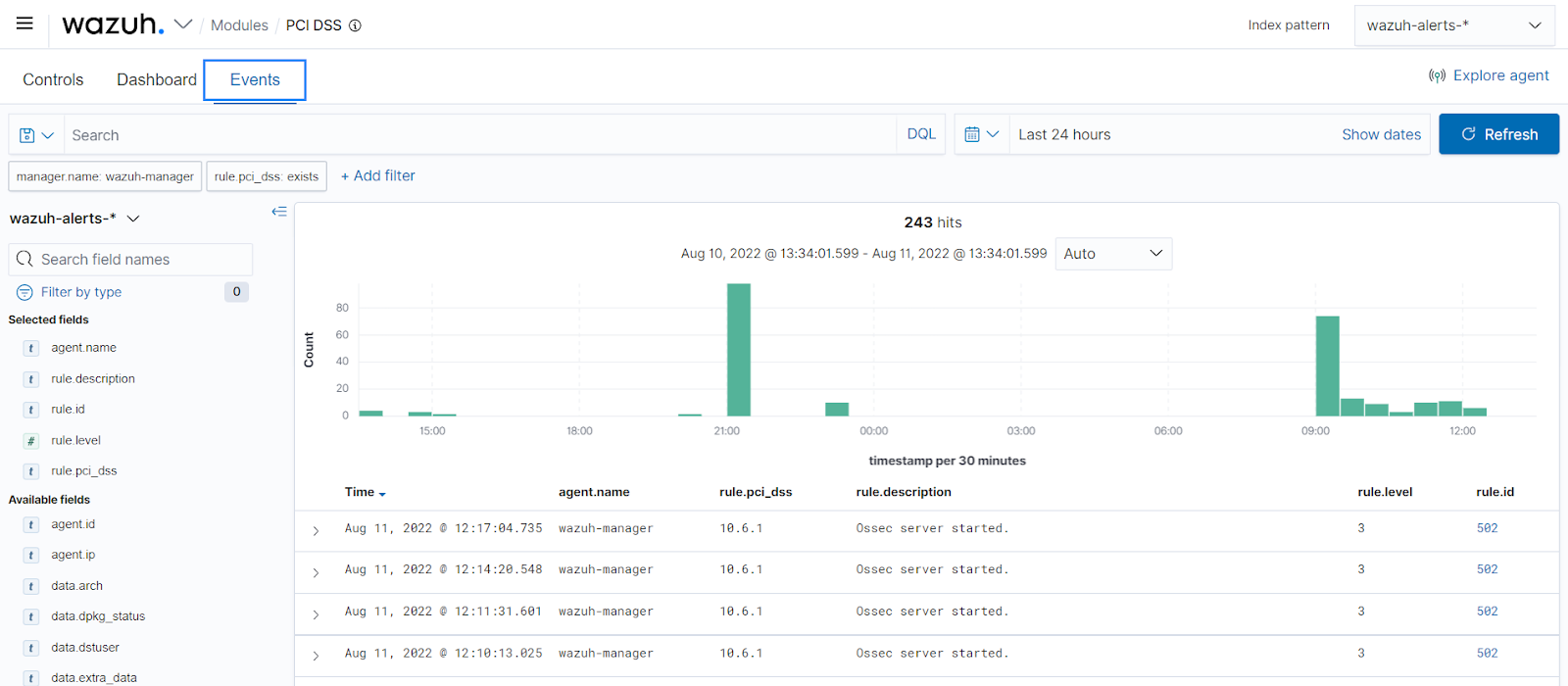Open the index pattern dropdown wazuh-alerts-*

coord(1454,25)
